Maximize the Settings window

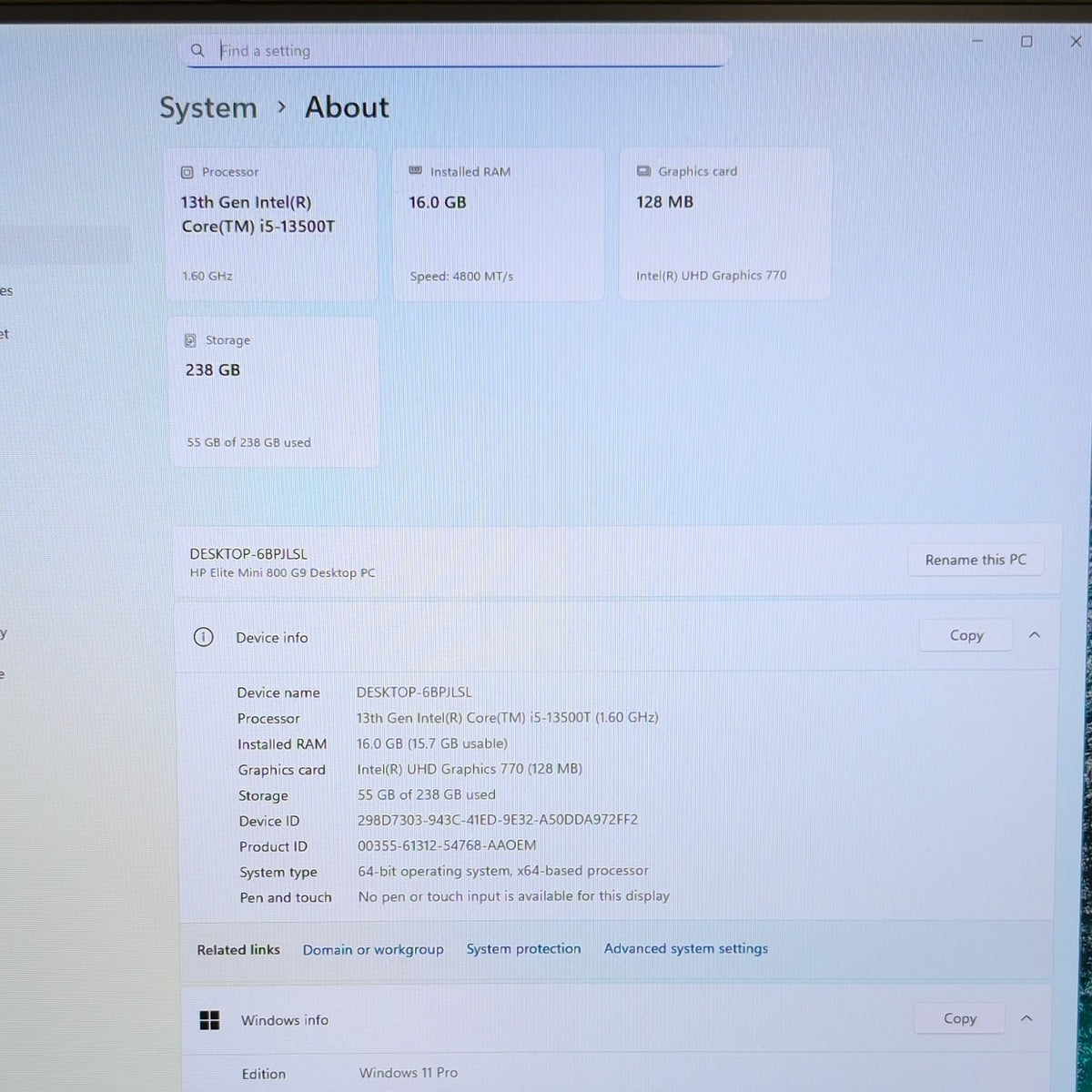1026,41
